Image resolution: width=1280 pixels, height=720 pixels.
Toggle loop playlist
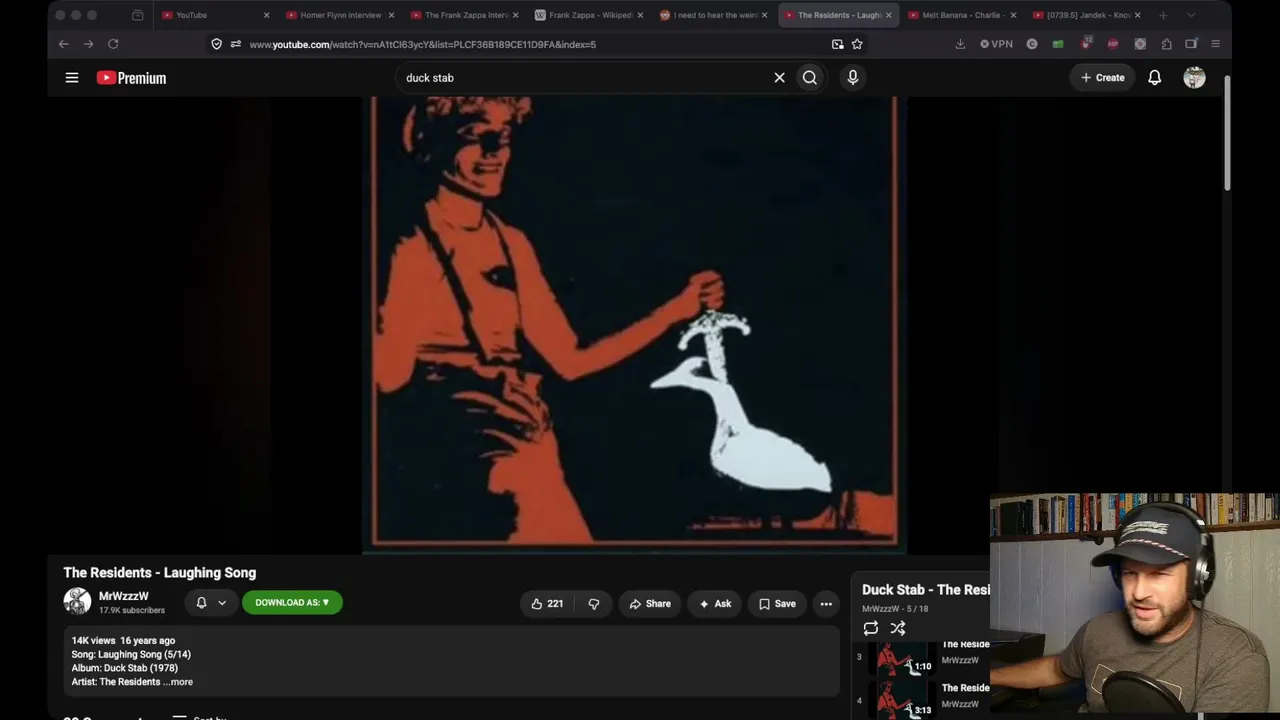click(871, 628)
